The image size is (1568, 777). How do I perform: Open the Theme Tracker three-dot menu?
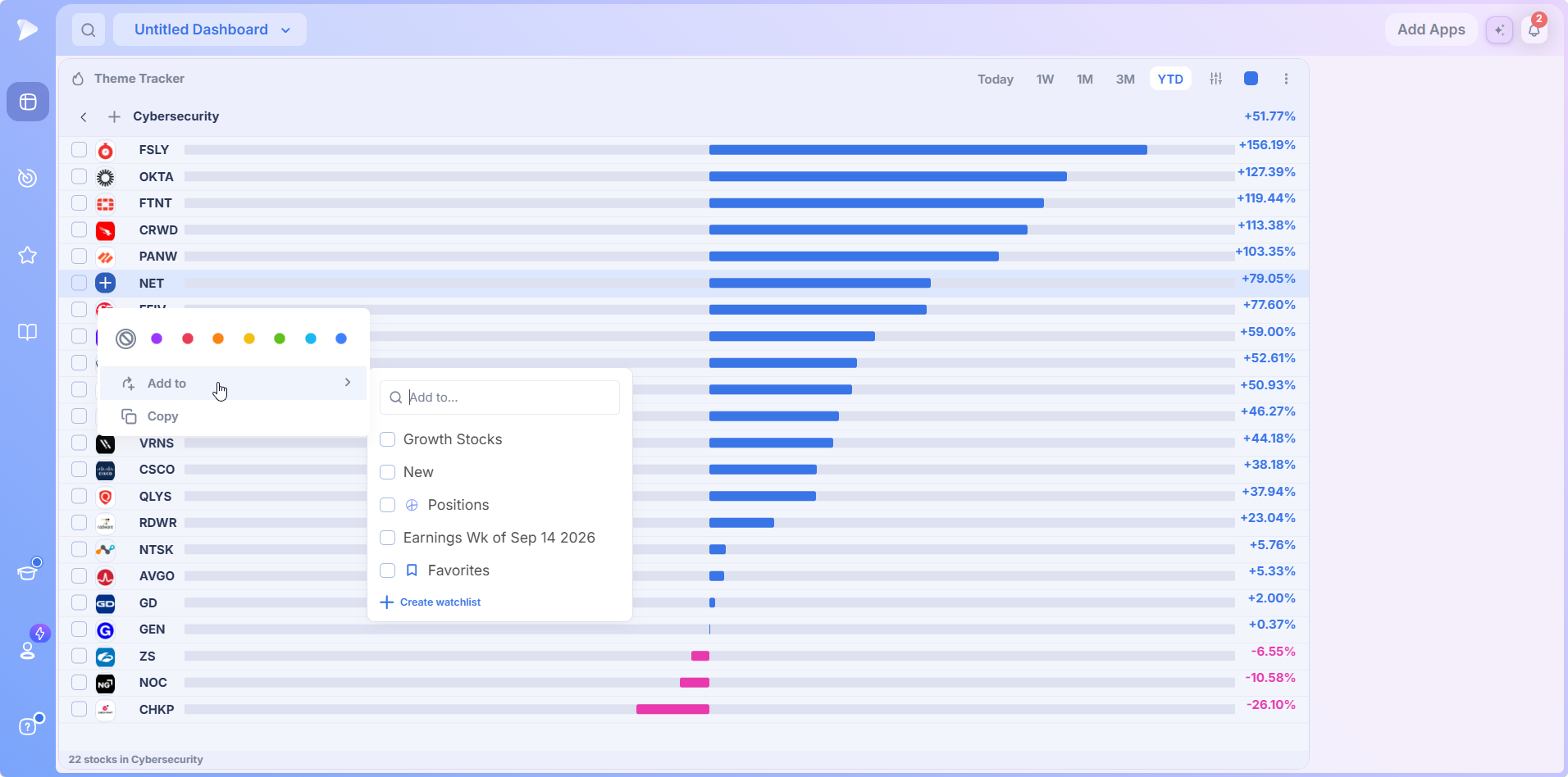1286,79
